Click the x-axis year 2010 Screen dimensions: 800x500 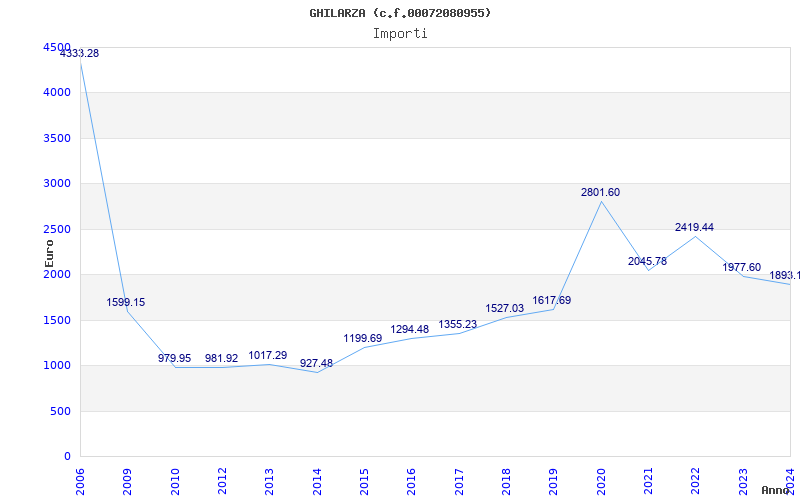click(175, 481)
